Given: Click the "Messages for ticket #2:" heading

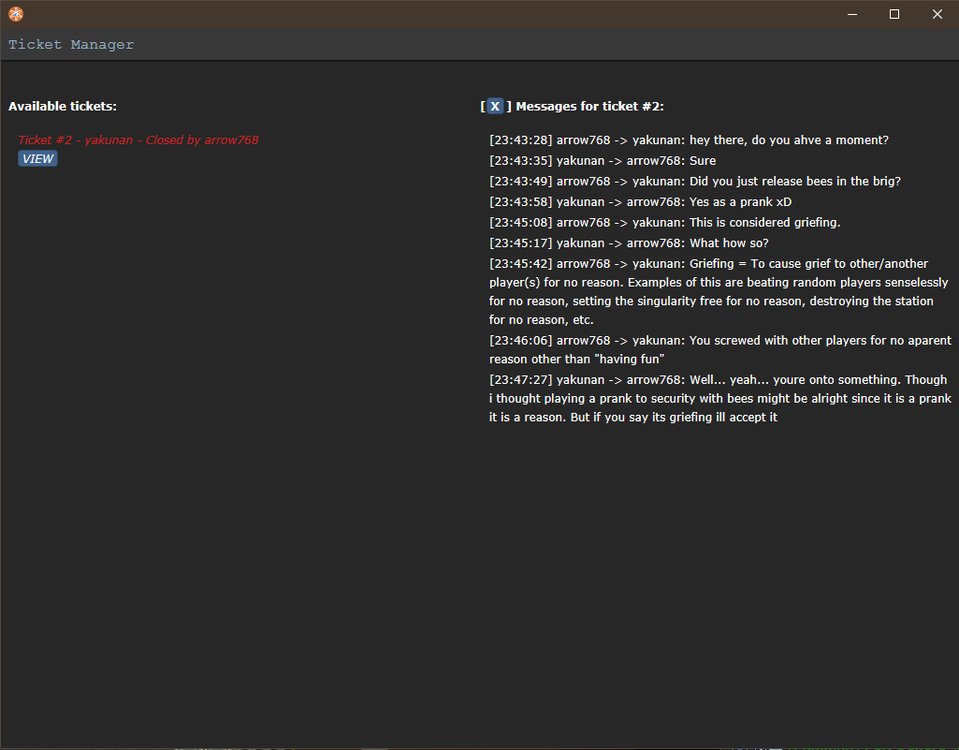Looking at the screenshot, I should pyautogui.click(x=589, y=106).
